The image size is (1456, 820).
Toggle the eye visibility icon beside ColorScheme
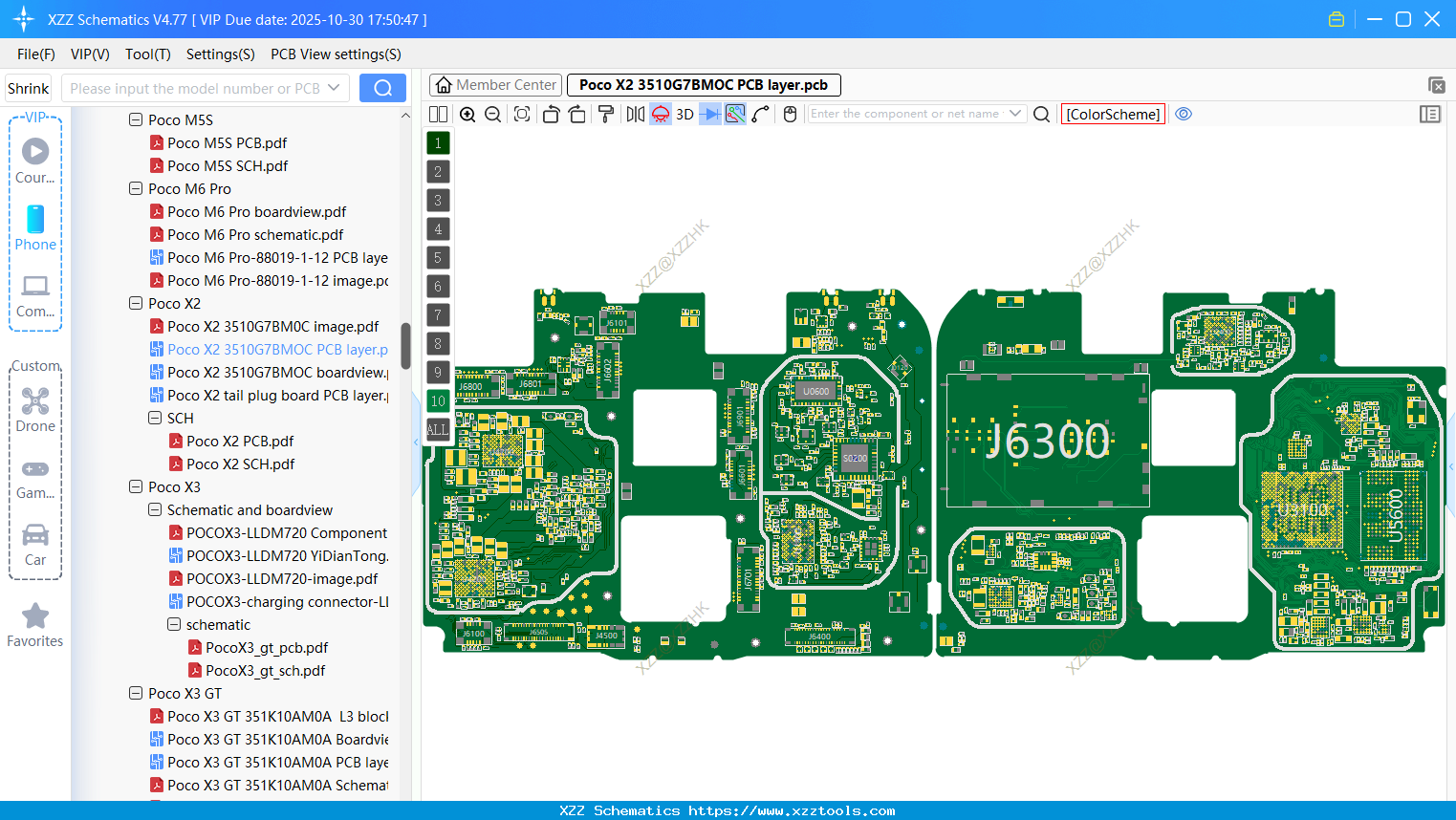[x=1184, y=114]
